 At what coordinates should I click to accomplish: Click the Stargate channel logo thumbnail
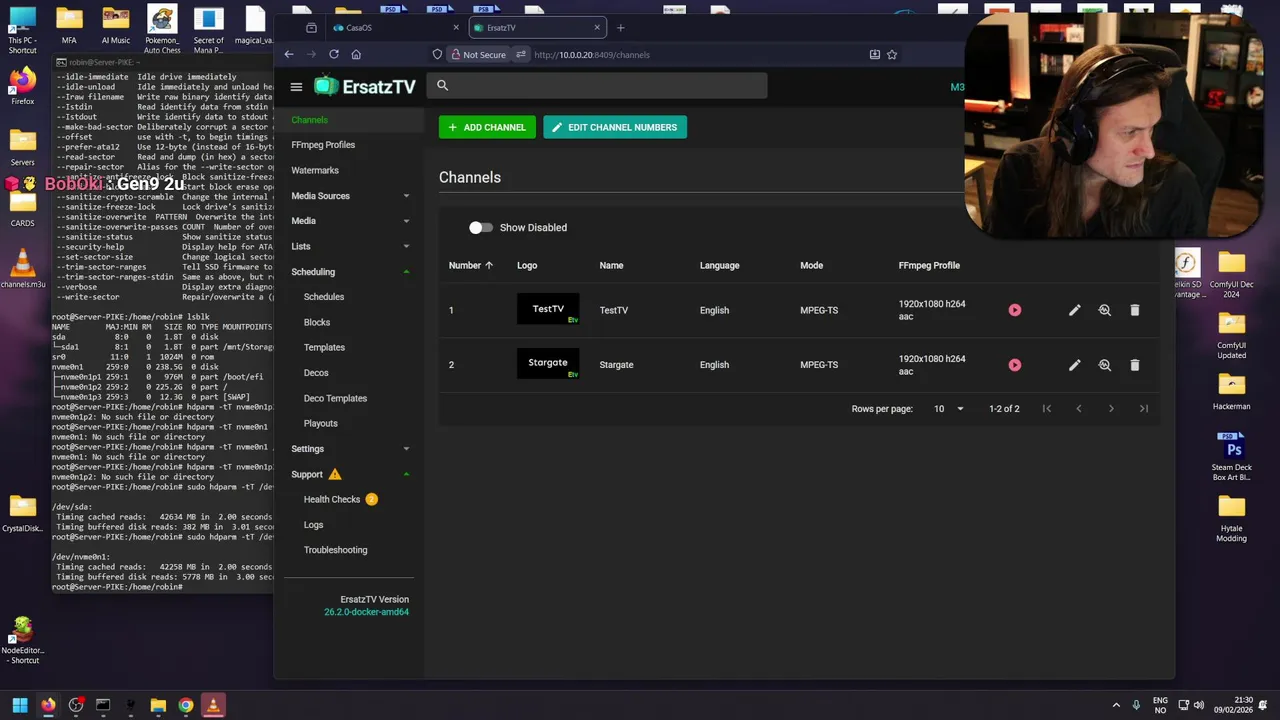548,364
